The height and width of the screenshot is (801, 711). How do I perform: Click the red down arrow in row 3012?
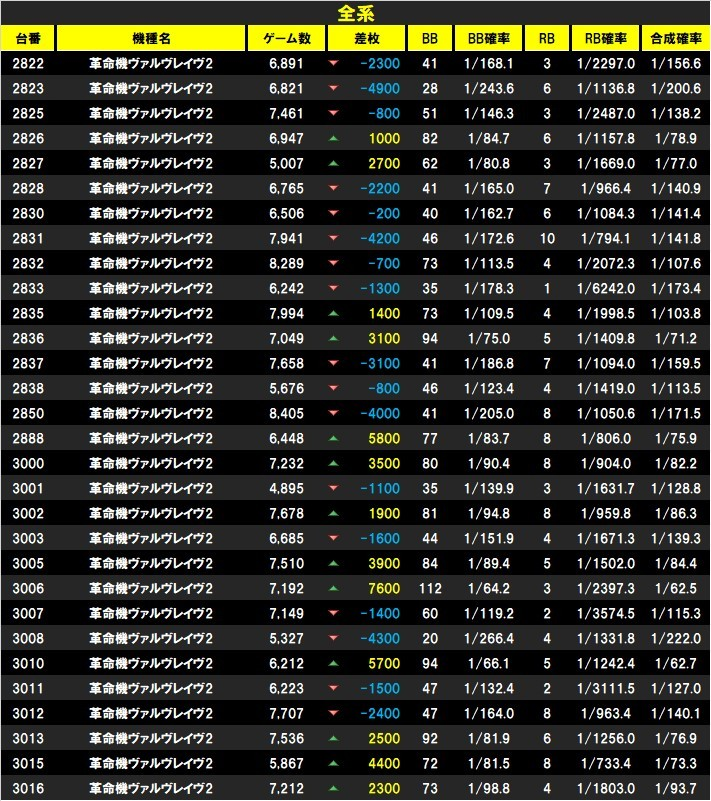coord(334,714)
